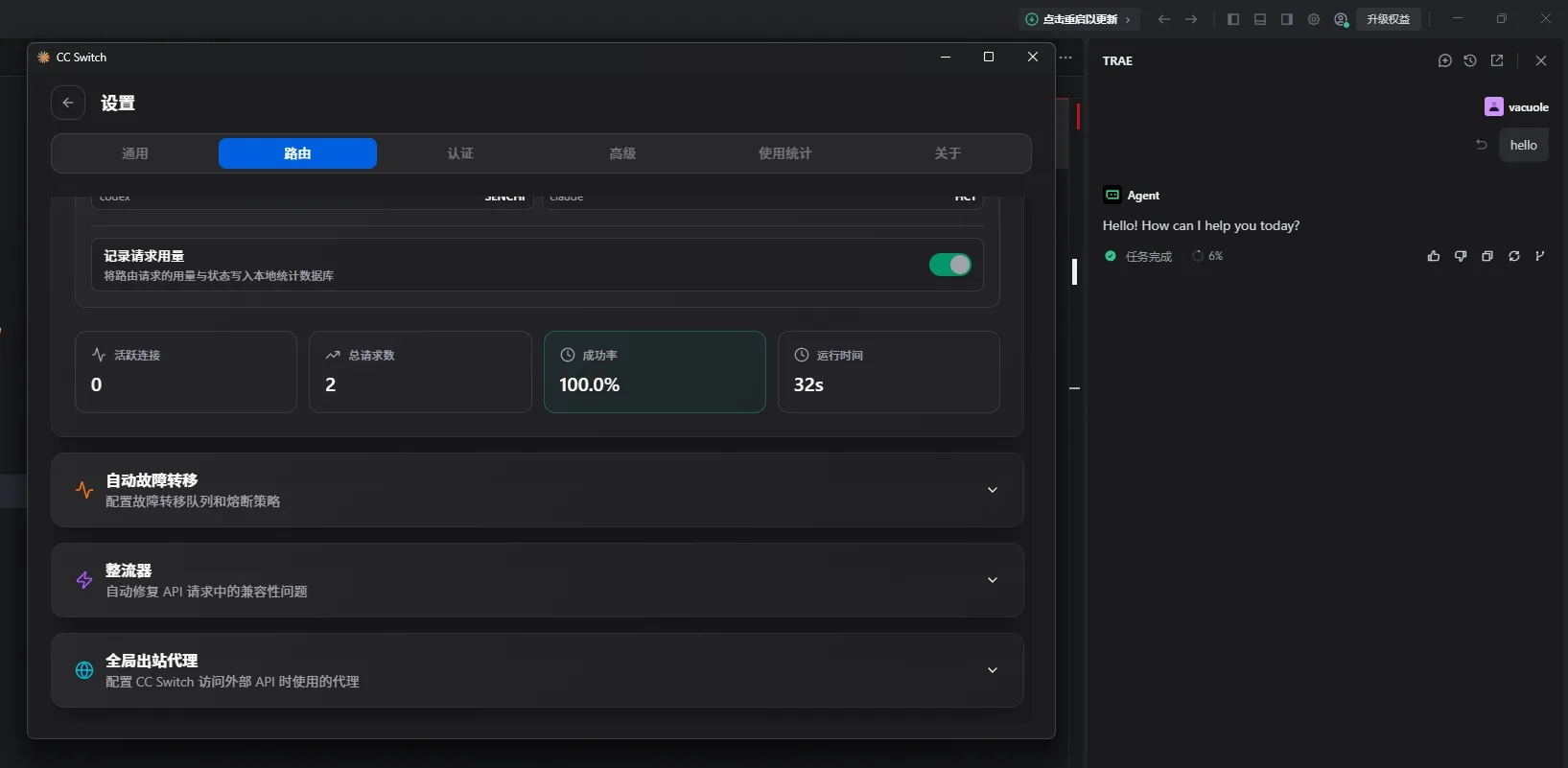Viewport: 1568px width, 768px height.
Task: Navigate back with the left arrow
Action: [1164, 19]
